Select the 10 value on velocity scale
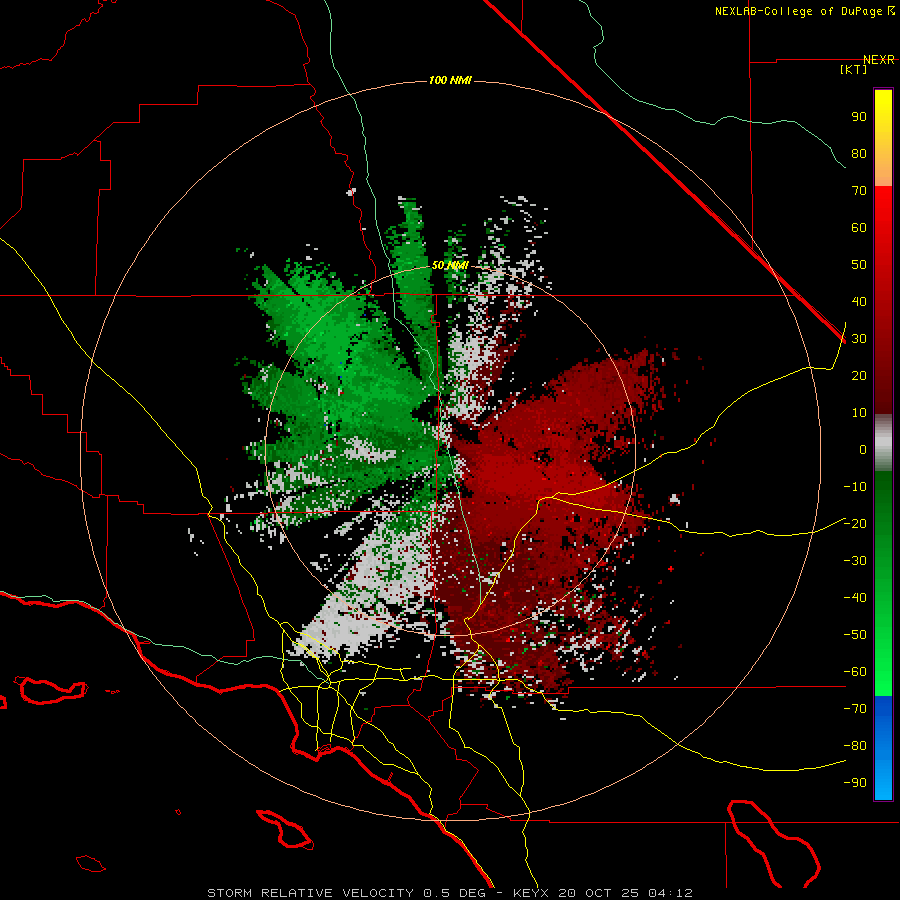The width and height of the screenshot is (900, 900). (859, 413)
